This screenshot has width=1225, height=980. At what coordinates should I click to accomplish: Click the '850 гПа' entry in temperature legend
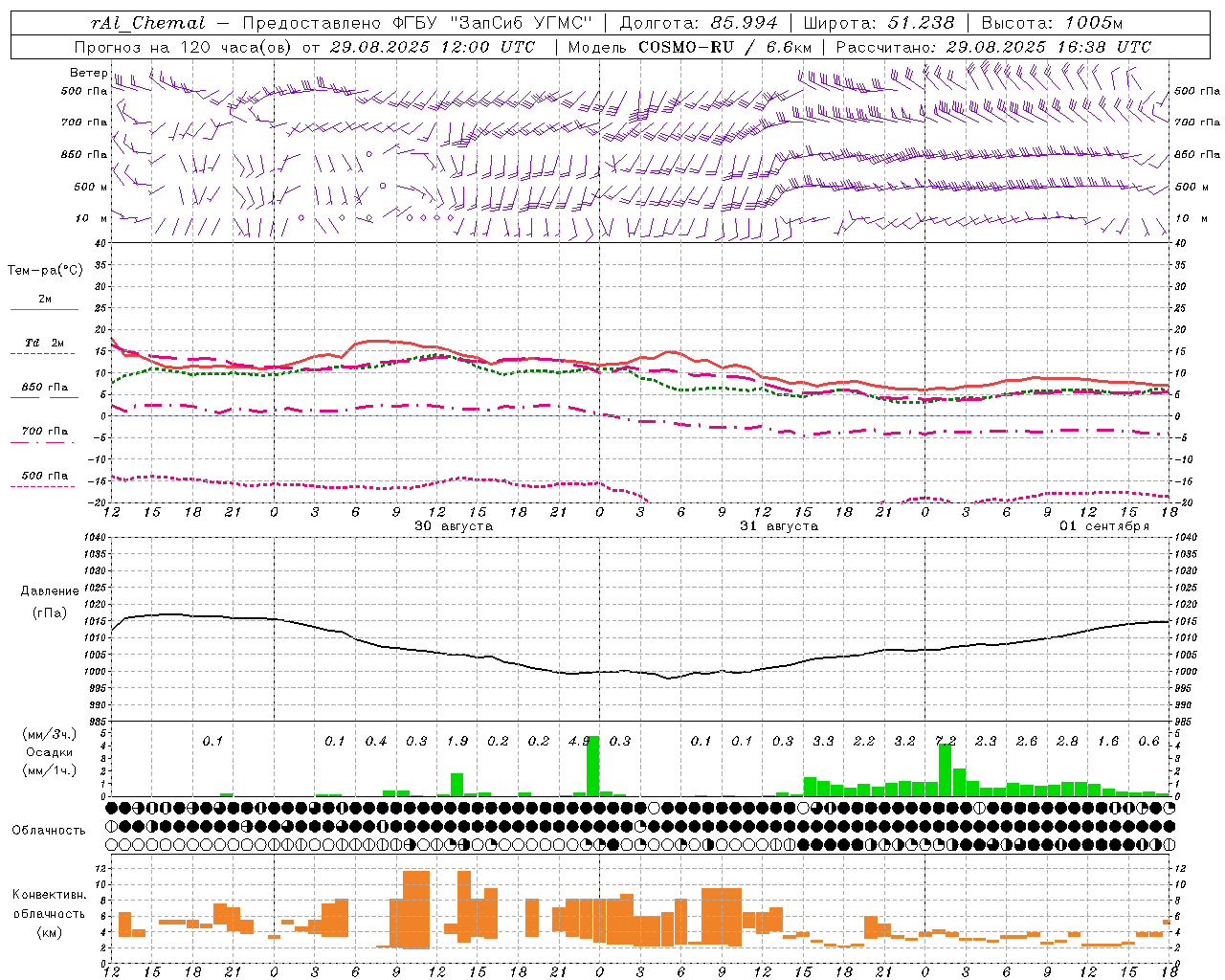coord(45,388)
